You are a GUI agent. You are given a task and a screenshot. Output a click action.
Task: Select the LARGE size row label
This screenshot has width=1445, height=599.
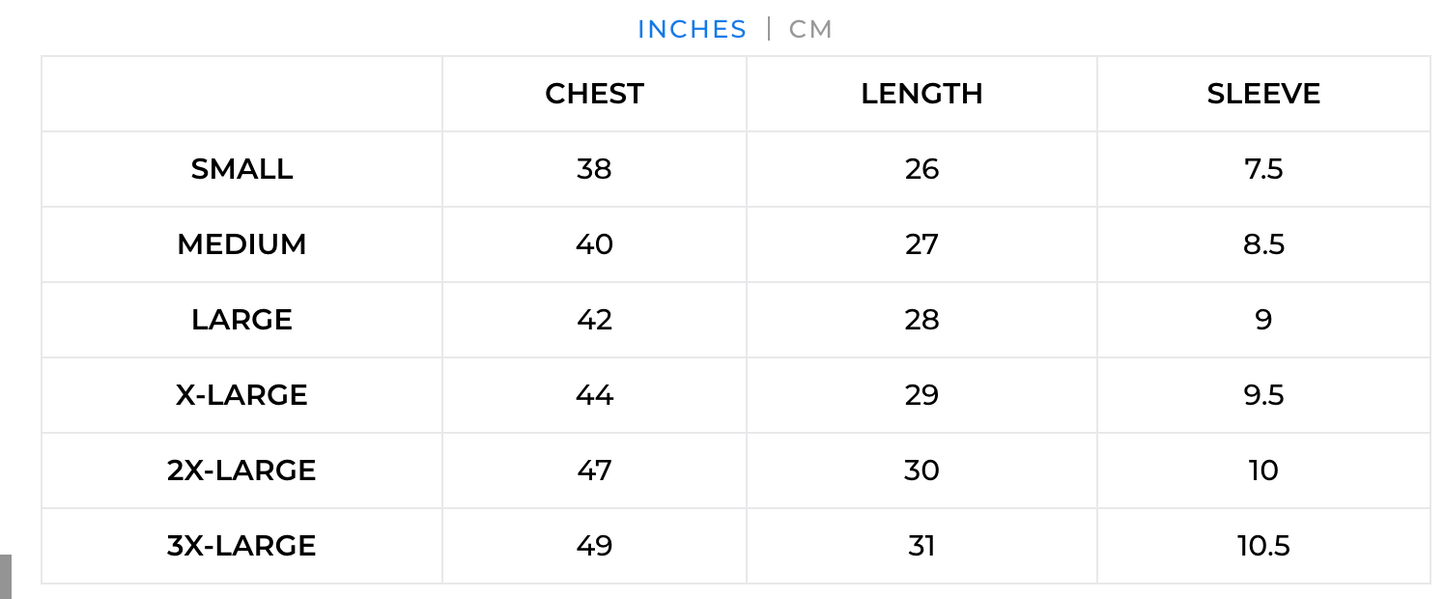click(242, 319)
